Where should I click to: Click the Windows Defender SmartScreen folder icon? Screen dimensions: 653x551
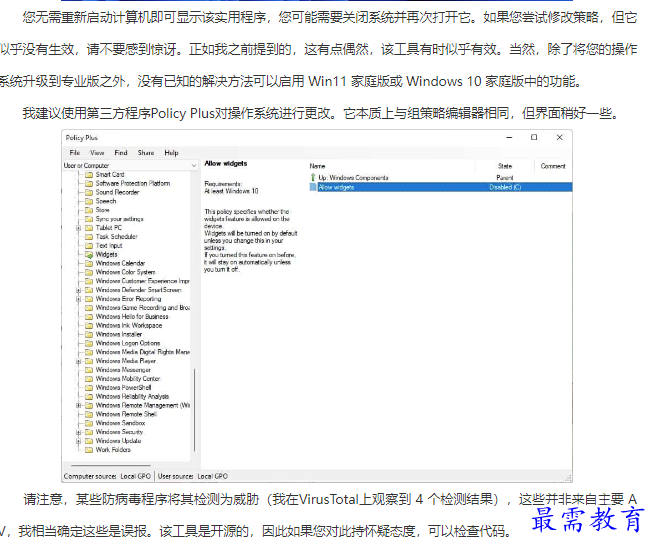pos(89,290)
